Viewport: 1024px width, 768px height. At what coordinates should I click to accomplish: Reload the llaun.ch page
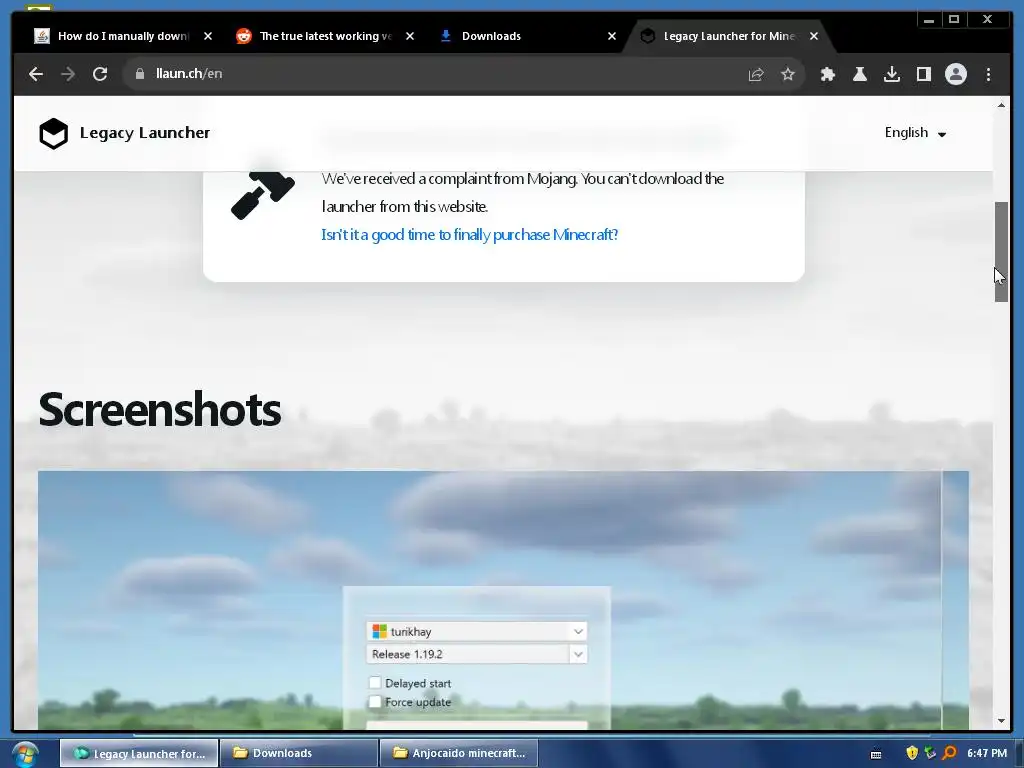(x=100, y=74)
